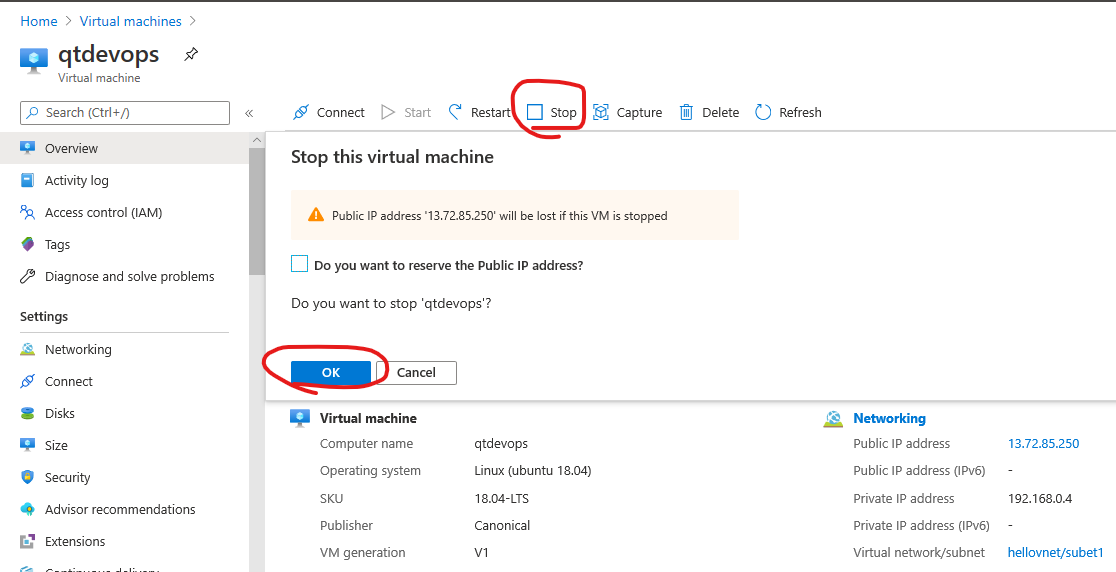Screen dimensions: 1116x572
Task: Click the Security shield icon
Action: [28, 477]
